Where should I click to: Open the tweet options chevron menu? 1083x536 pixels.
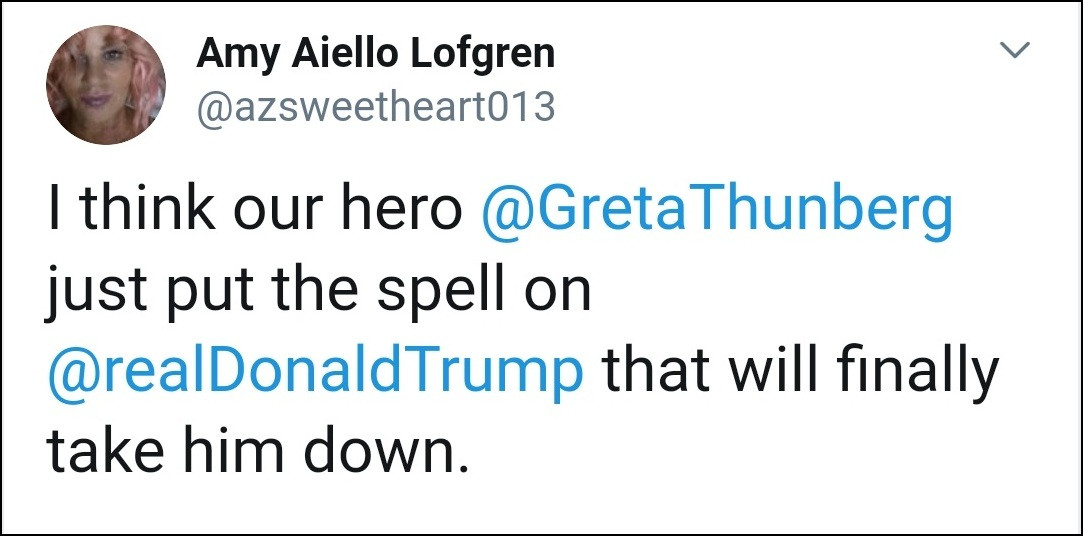(1015, 51)
